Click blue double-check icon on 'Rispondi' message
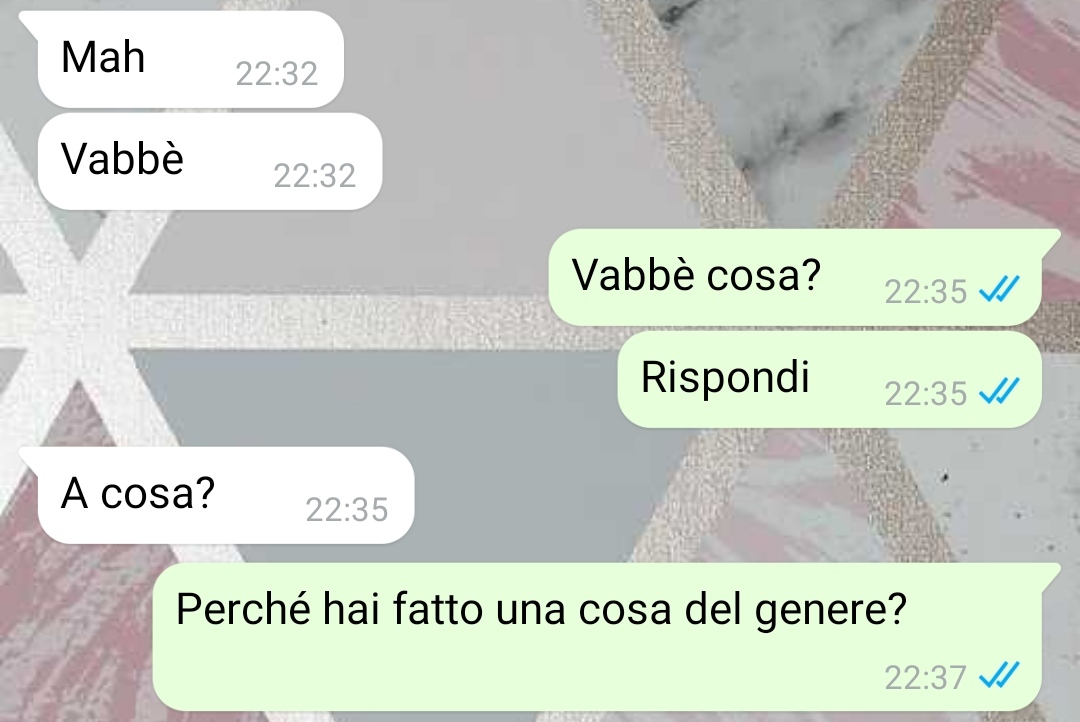Viewport: 1080px width, 722px height. click(x=999, y=391)
